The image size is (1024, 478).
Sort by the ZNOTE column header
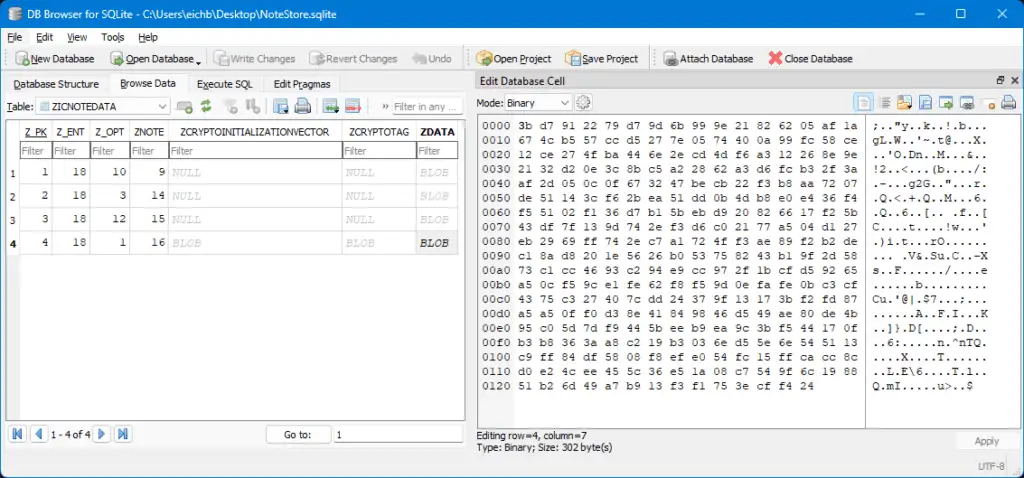pos(149,132)
